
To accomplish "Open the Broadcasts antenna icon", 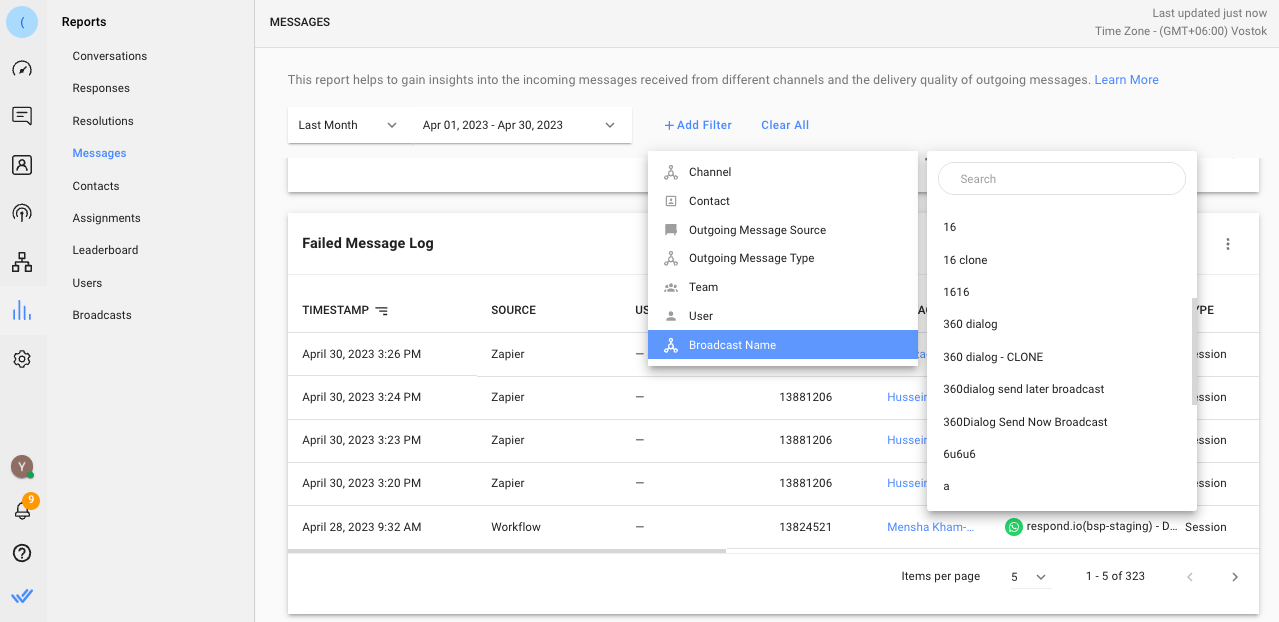I will (x=22, y=213).
